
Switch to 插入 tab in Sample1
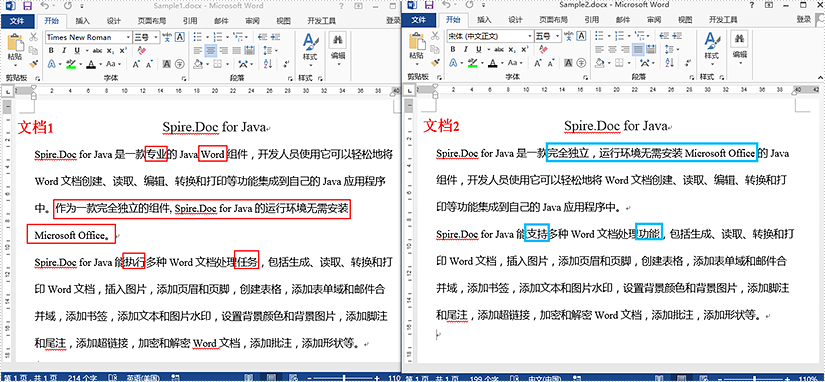[x=83, y=21]
